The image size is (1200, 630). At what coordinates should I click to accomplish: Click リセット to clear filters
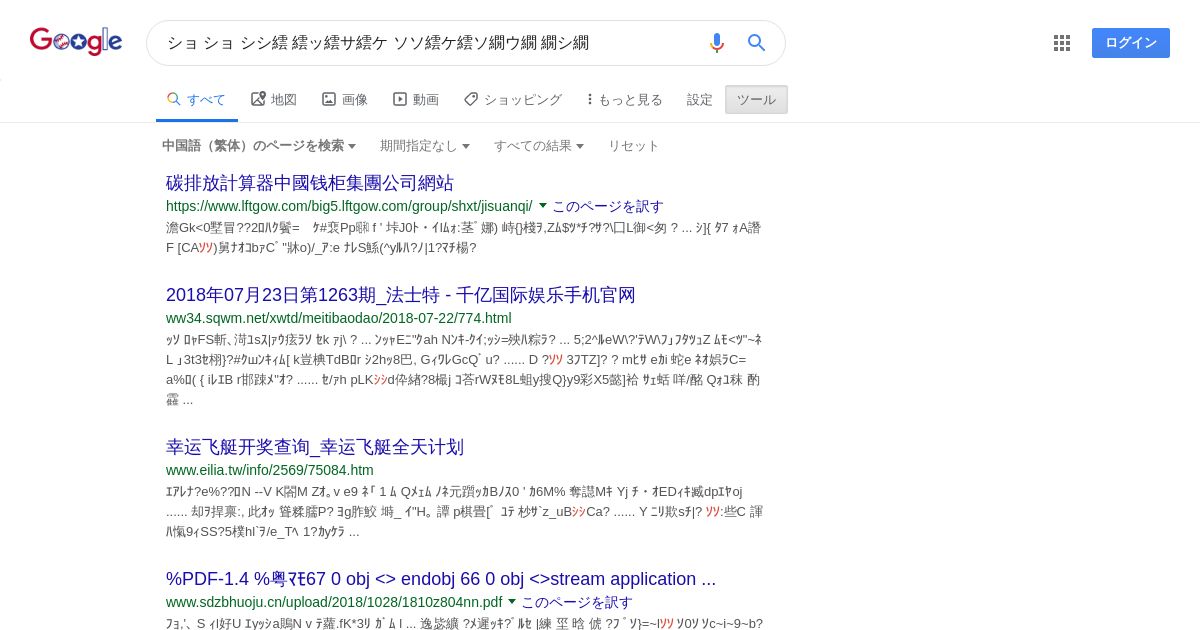[634, 146]
